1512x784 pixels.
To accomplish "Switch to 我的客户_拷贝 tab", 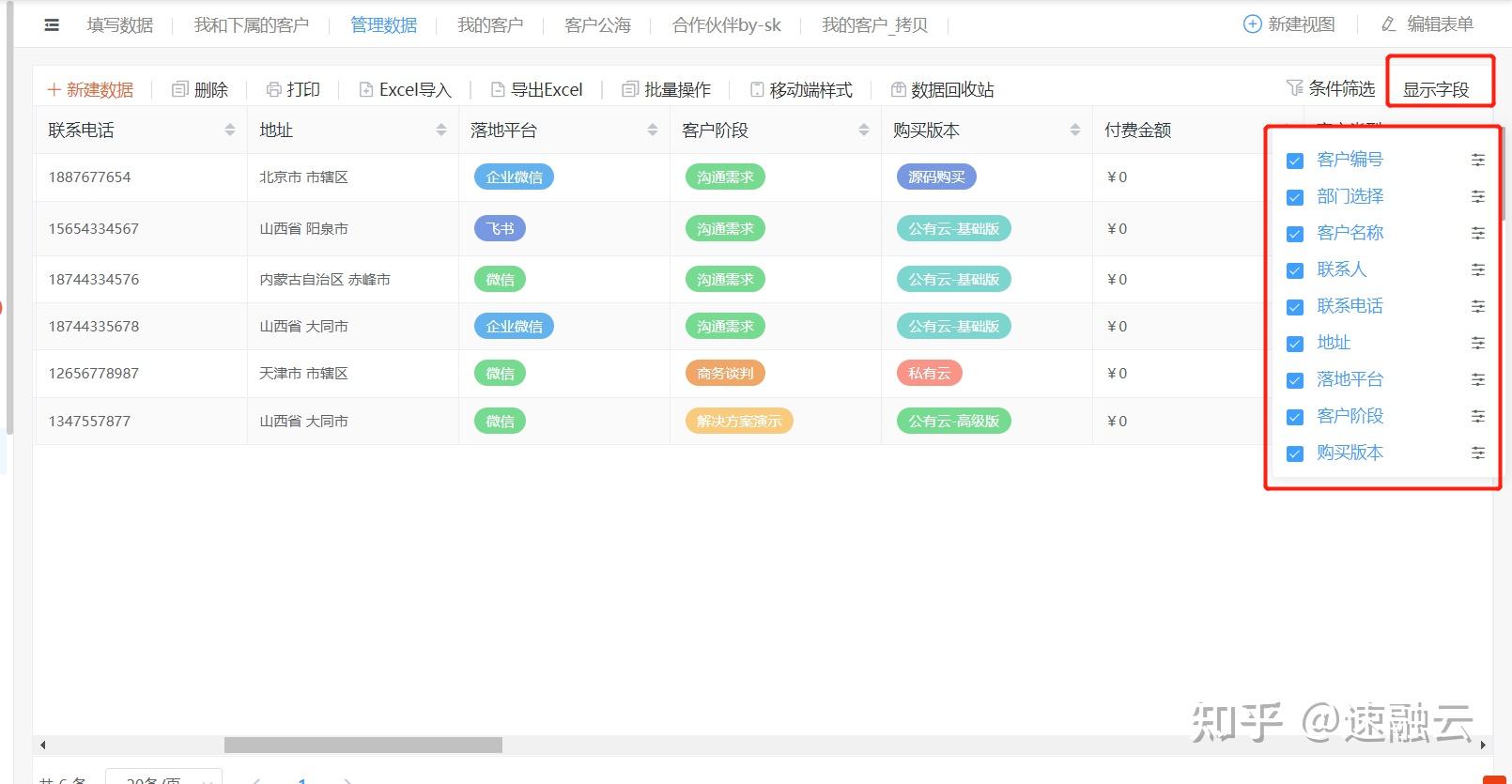I will (875, 25).
